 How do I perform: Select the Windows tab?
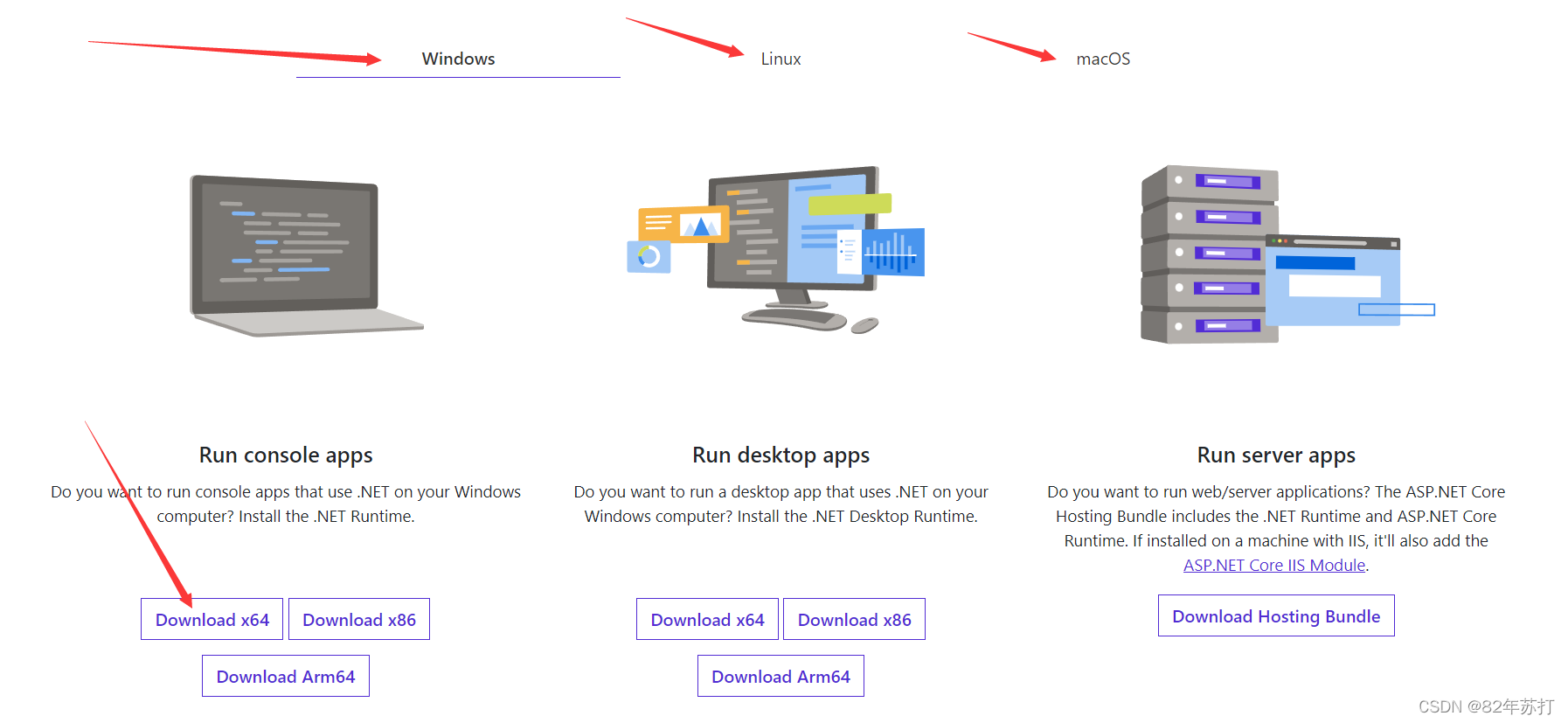click(x=458, y=59)
